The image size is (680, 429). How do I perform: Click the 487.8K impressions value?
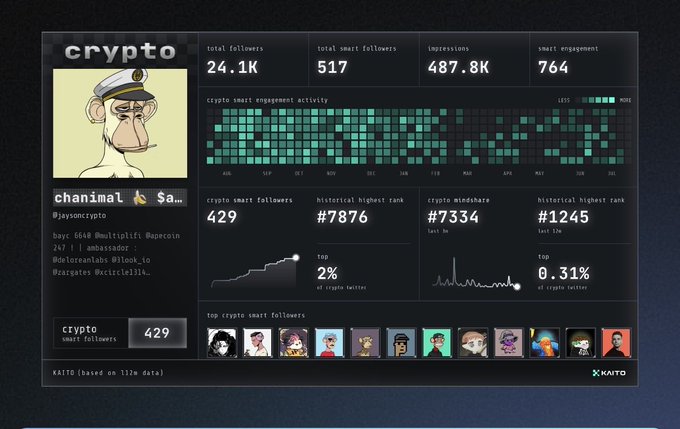(458, 67)
